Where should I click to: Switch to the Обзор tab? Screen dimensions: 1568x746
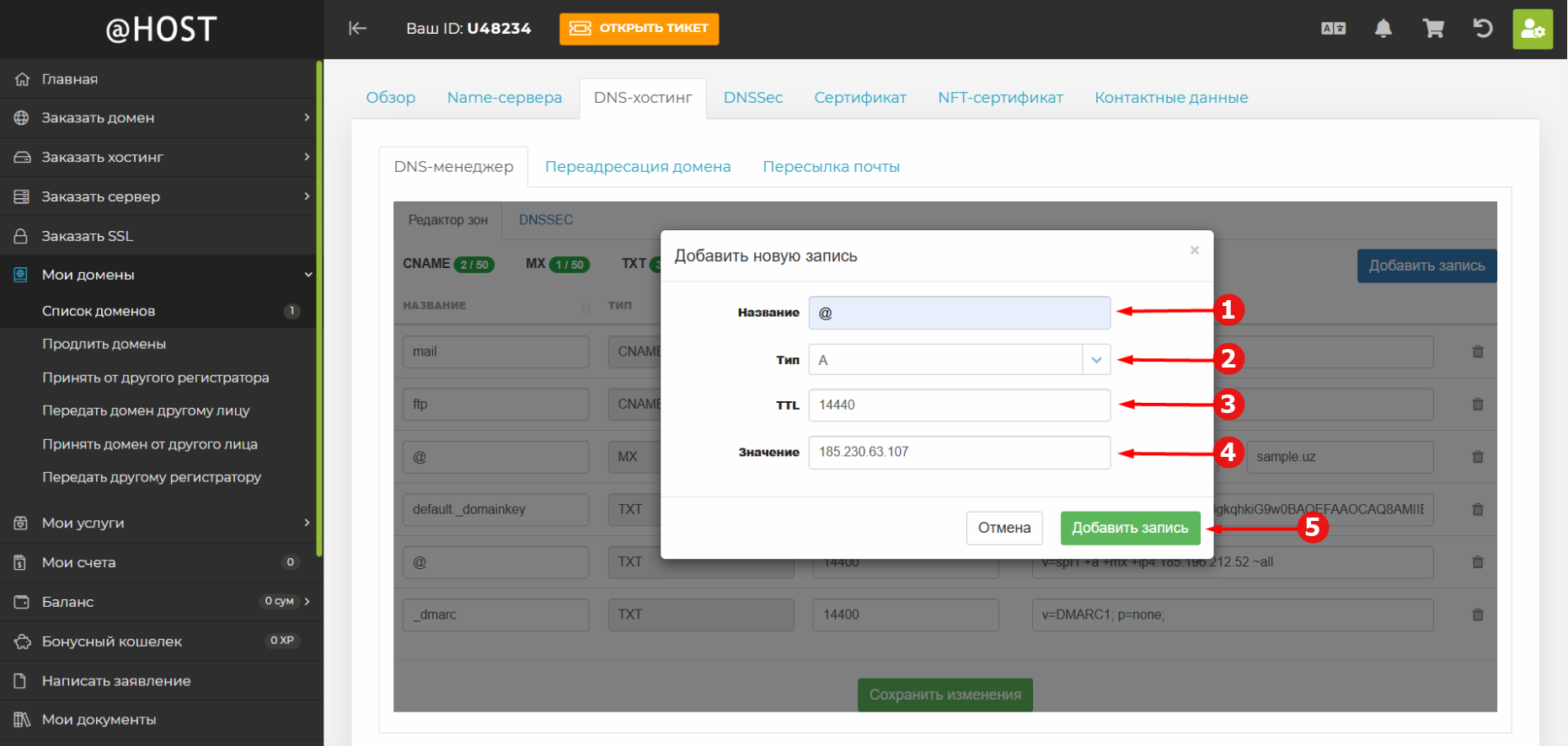(x=391, y=98)
